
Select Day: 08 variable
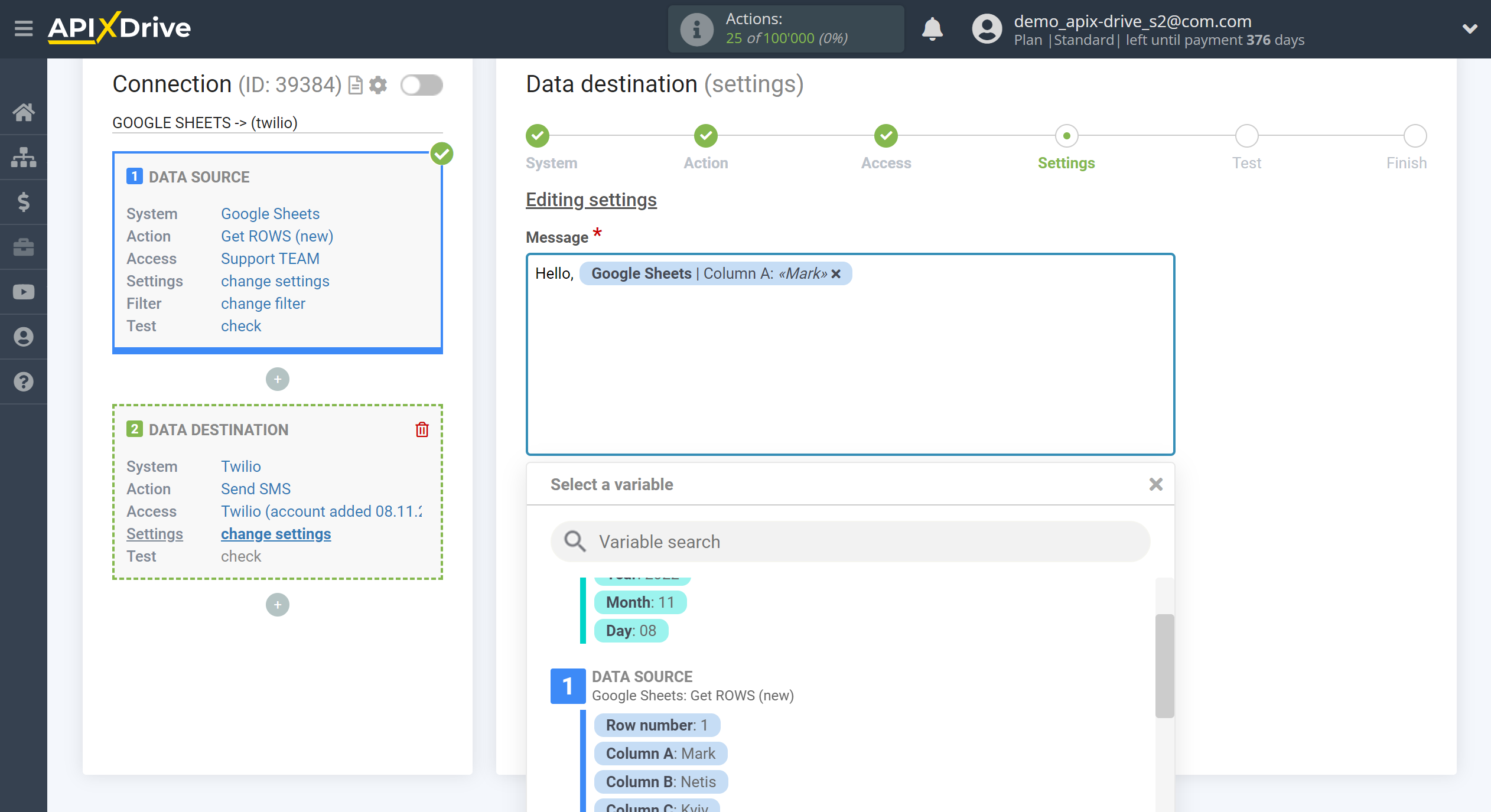(631, 631)
